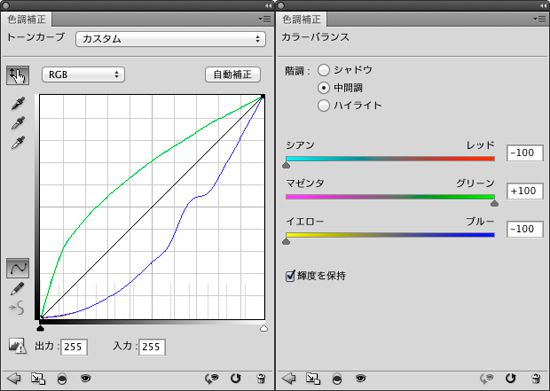Toggle layer visibility eye in Tone Curve panel

tap(86, 378)
